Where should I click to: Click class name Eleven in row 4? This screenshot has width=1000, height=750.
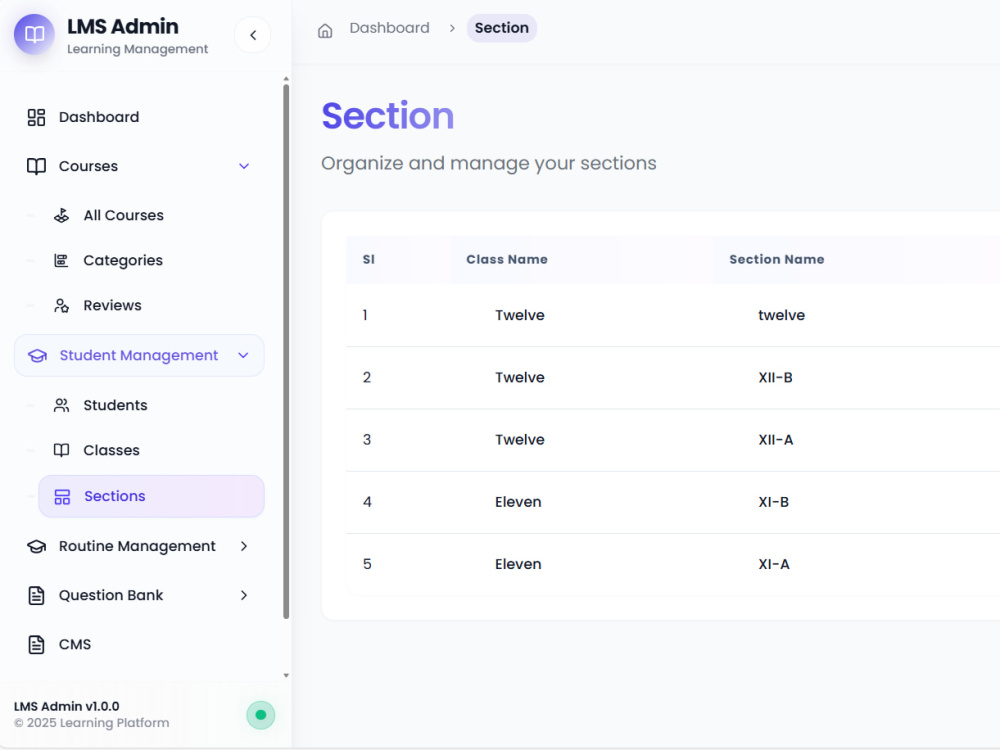tap(518, 503)
